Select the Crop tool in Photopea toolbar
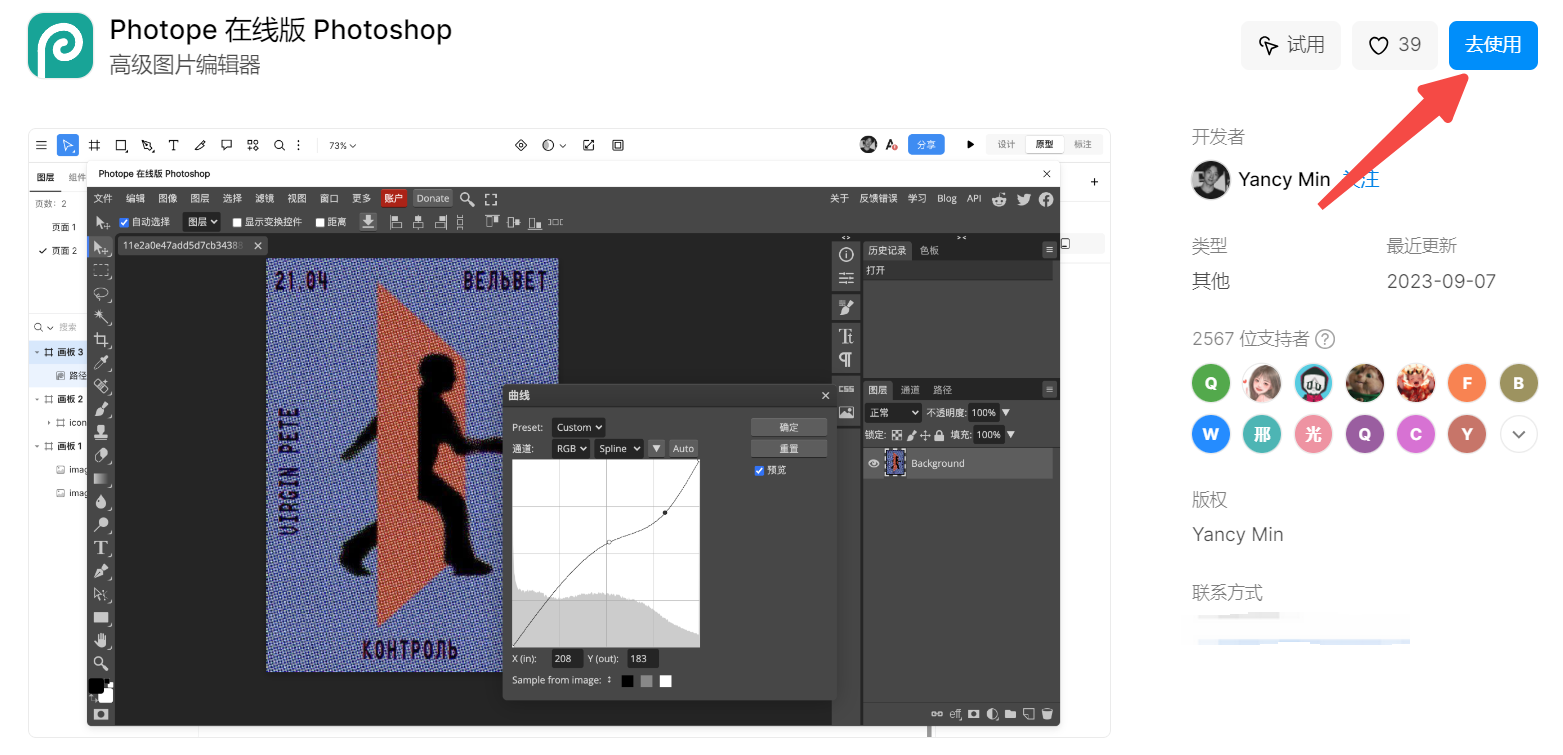1563x755 pixels. point(101,340)
